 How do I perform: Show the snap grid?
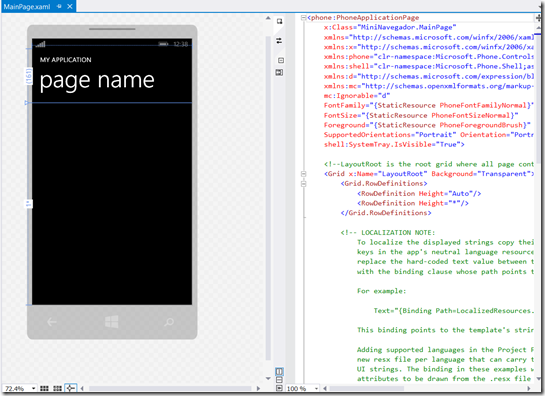[x=44, y=388]
